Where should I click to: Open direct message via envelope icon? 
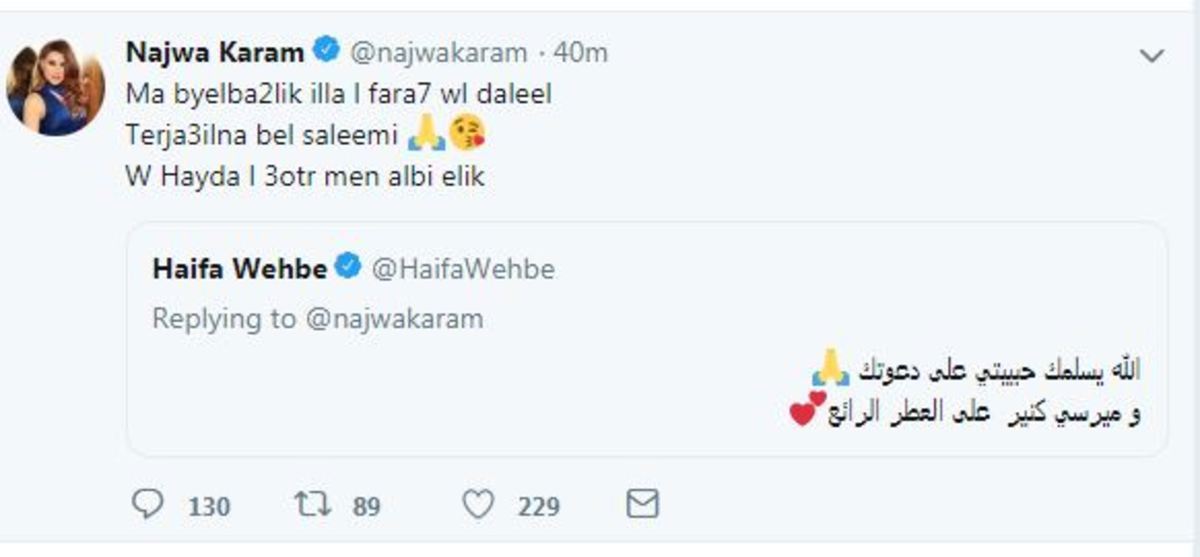643,503
